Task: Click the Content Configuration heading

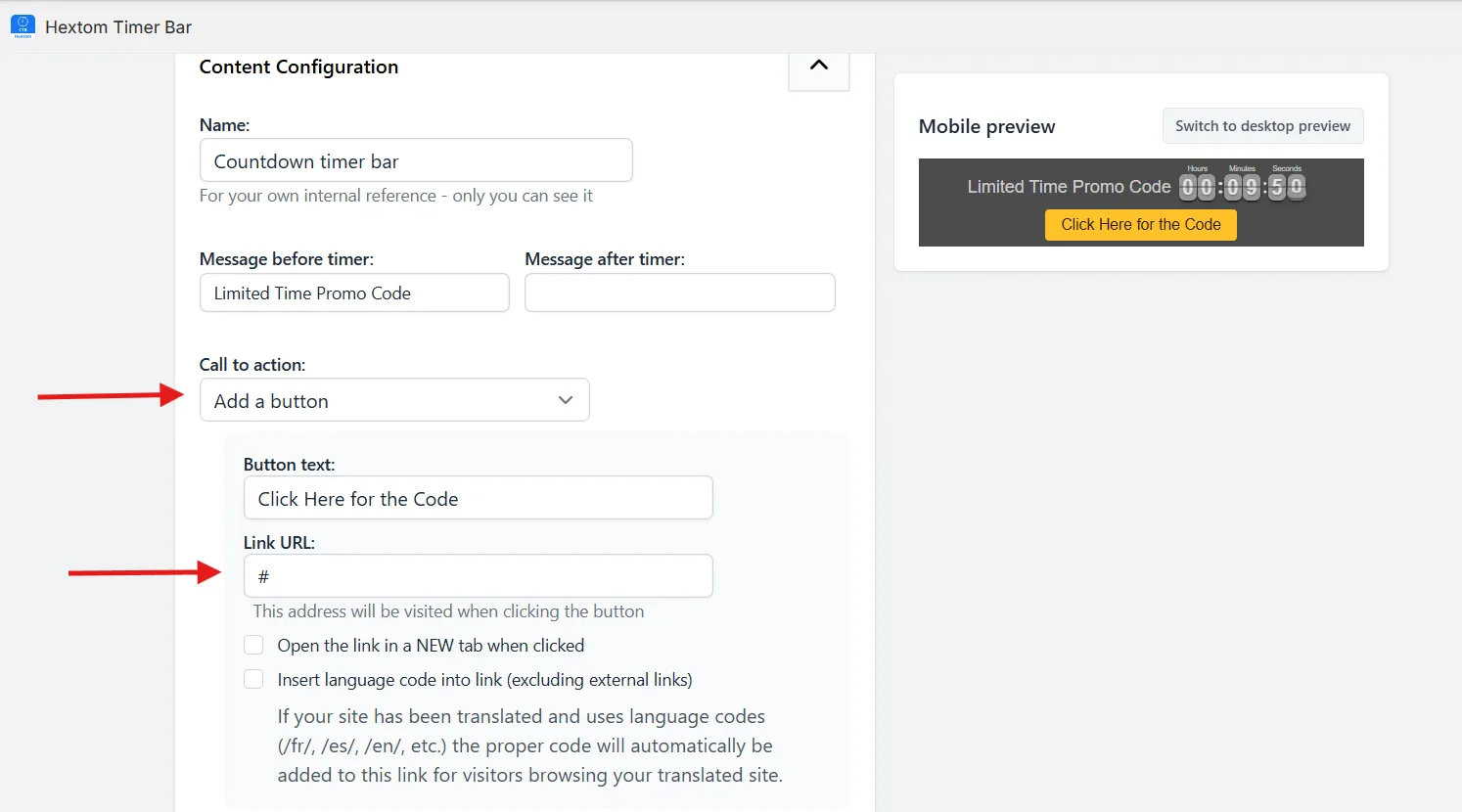Action: 298,67
